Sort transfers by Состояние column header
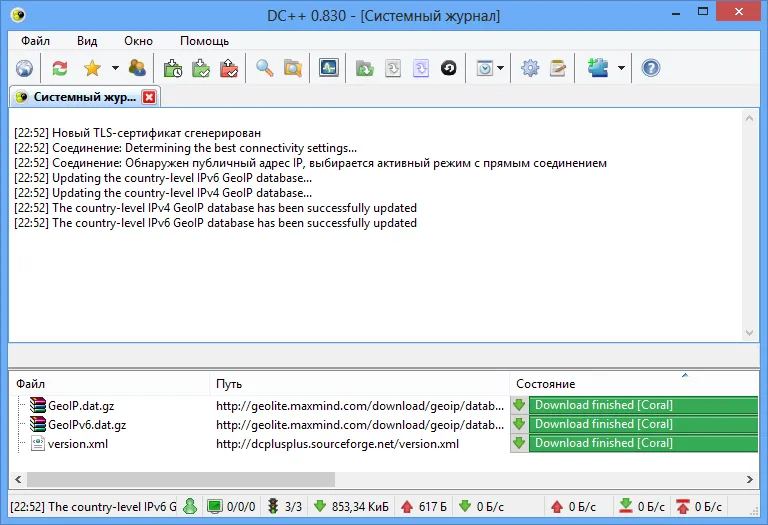Viewport: 768px width, 525px height. click(634, 383)
